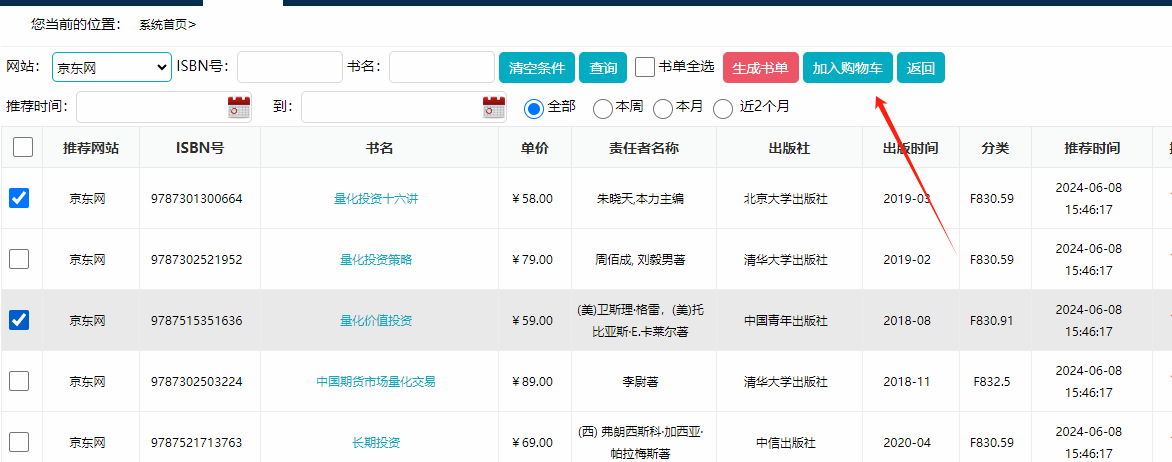
Task: Pick the 近2个月 radio option
Action: click(x=723, y=108)
